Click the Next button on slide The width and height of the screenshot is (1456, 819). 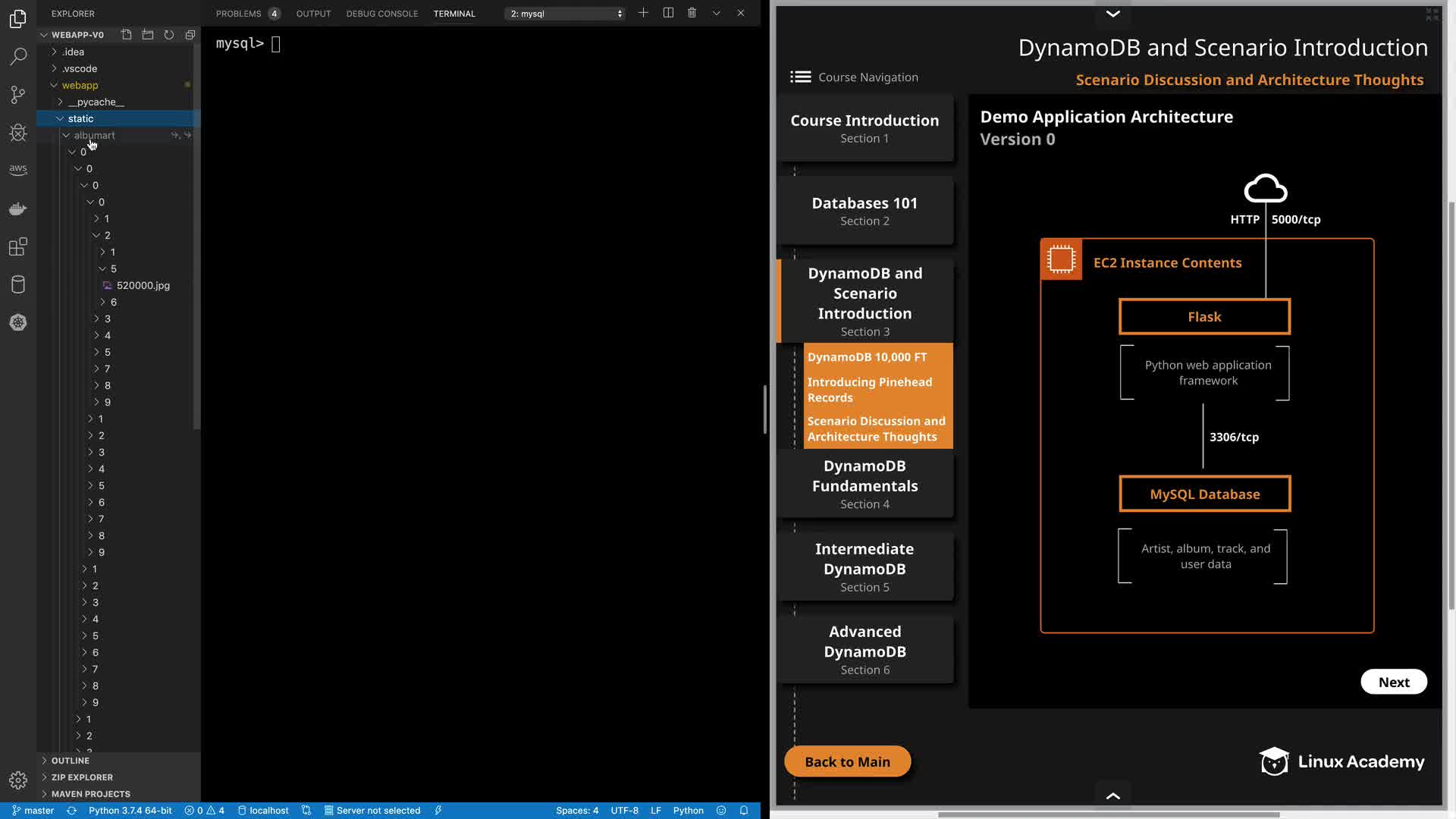coord(1393,682)
